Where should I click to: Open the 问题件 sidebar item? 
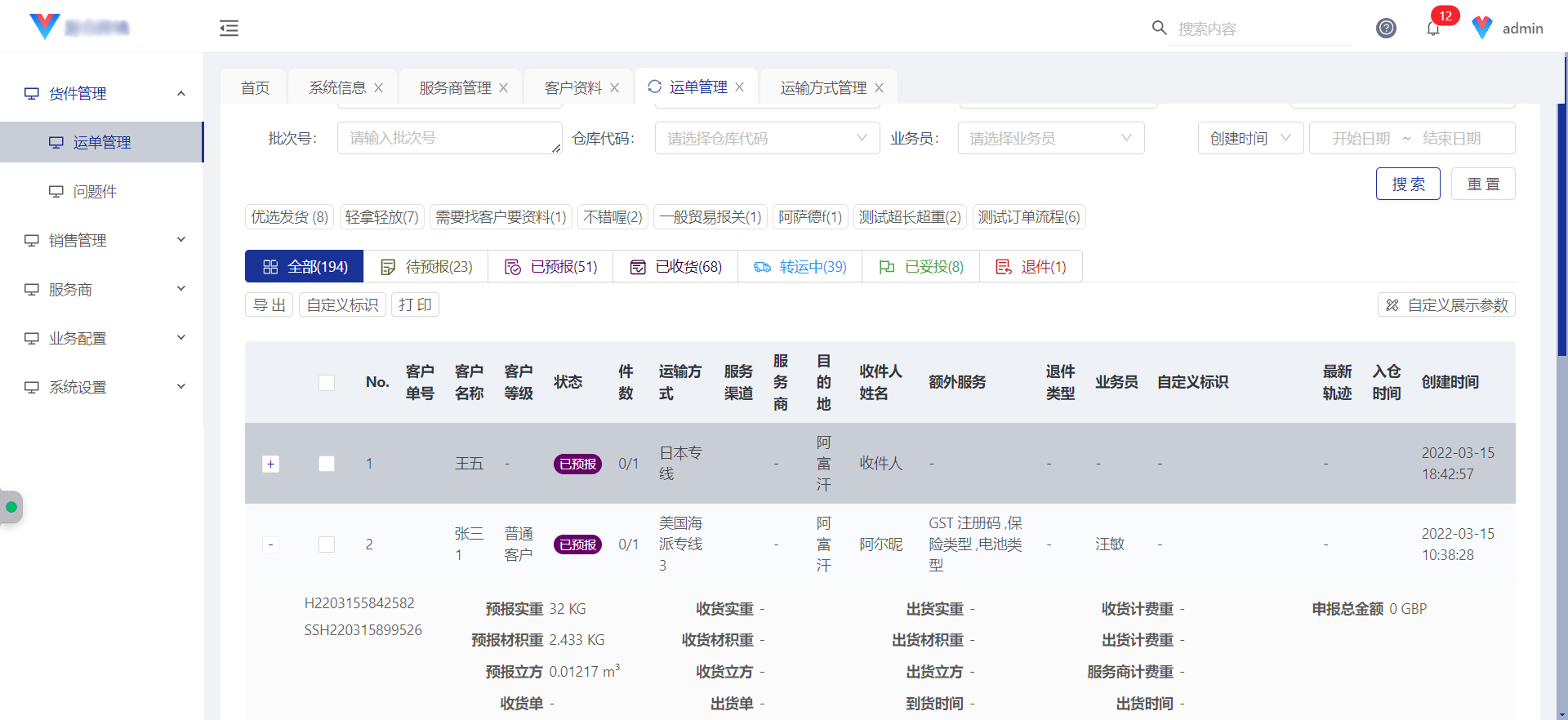coord(101,191)
